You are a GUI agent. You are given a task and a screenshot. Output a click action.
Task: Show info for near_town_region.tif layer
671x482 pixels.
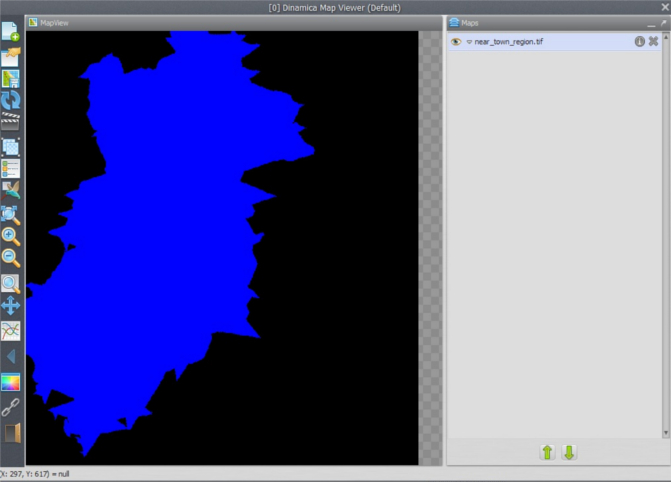(x=640, y=42)
